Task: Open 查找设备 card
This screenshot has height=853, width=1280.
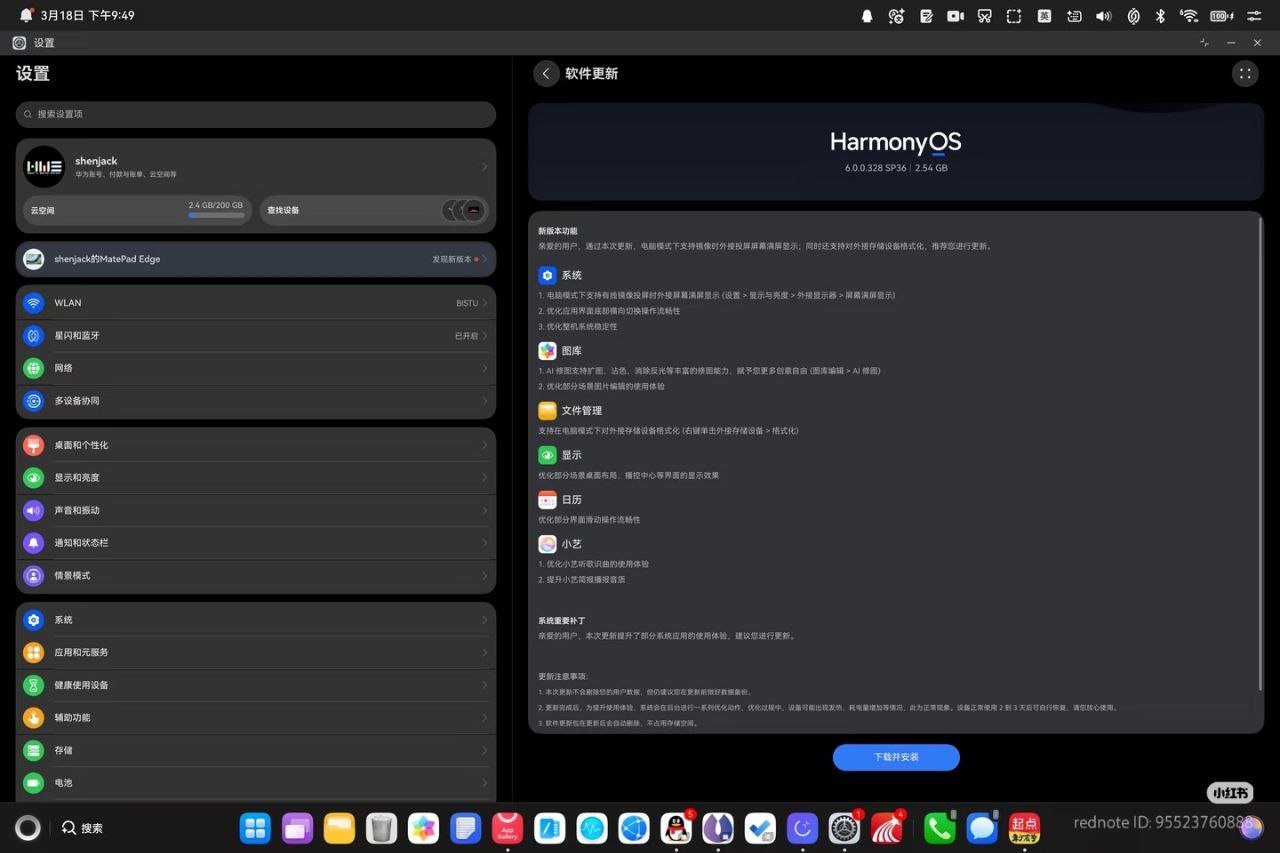Action: 376,211
